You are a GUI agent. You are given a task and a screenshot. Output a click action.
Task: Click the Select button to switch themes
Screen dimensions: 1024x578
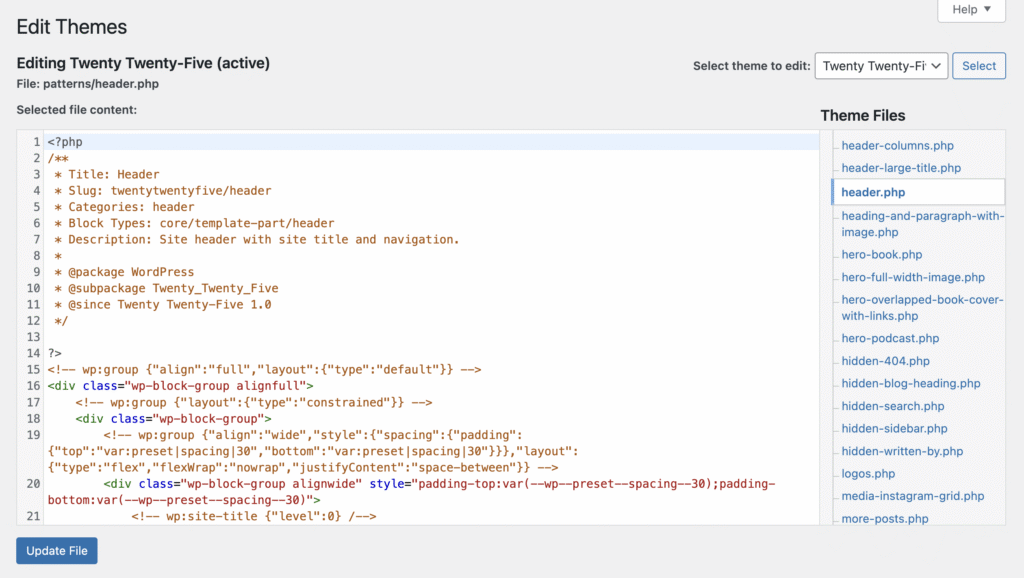(978, 66)
